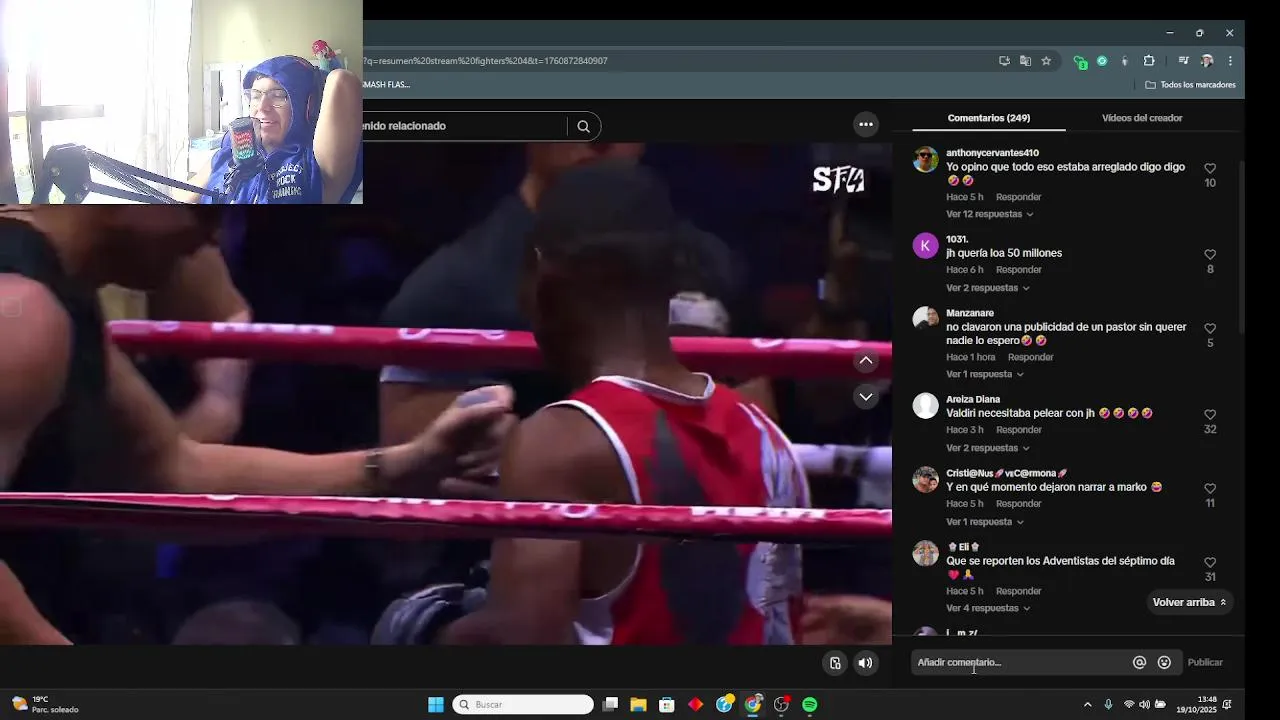Click the install app icon in address bar

pos(1004,61)
